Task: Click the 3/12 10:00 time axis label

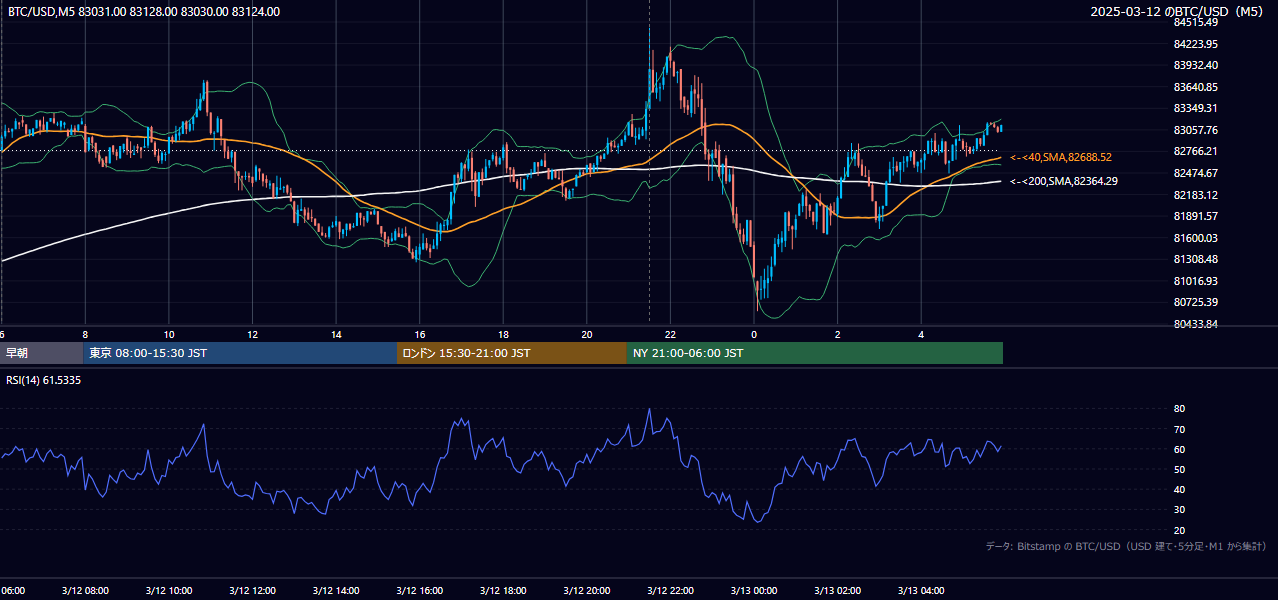Action: (x=168, y=591)
